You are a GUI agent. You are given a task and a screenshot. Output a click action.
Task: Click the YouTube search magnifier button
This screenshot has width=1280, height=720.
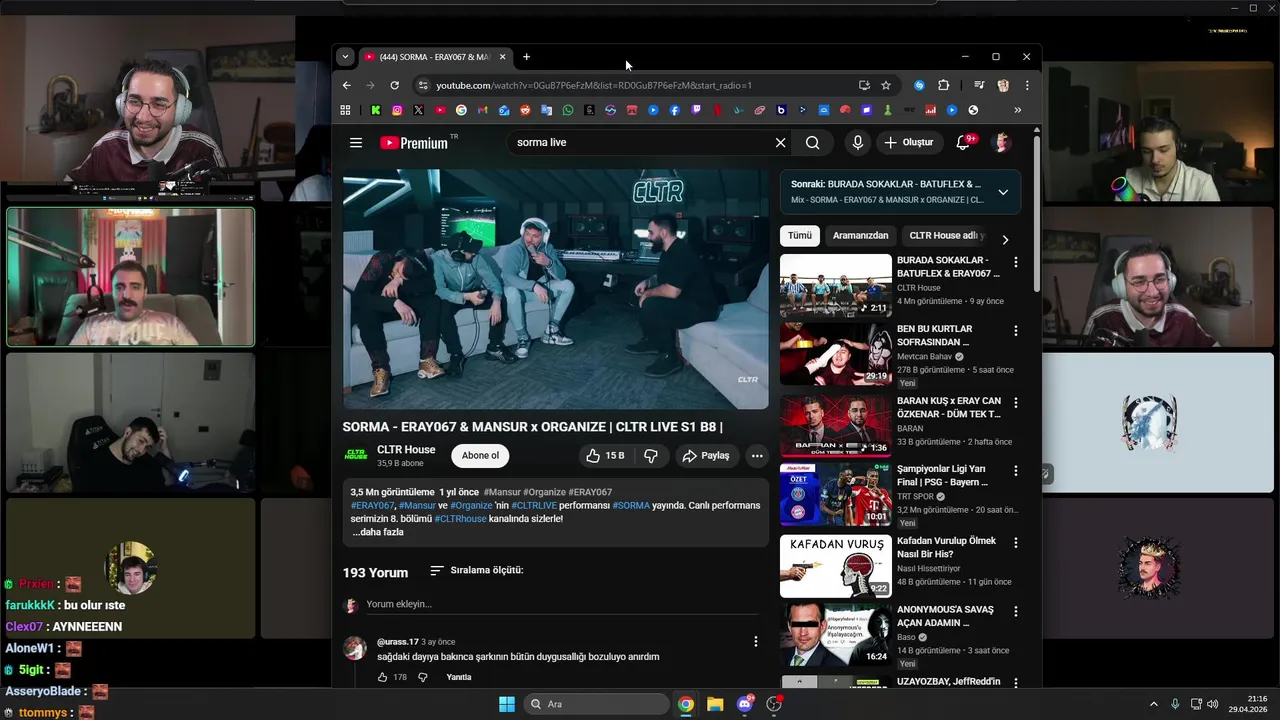coord(813,143)
